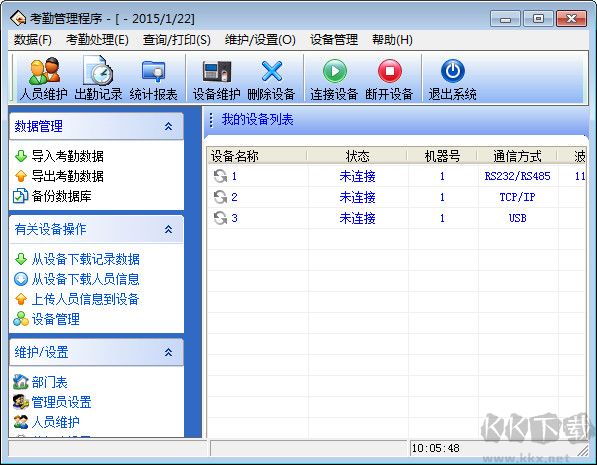Image resolution: width=597 pixels, height=465 pixels.
Task: Select the TCP/IP cell
Action: tap(517, 197)
